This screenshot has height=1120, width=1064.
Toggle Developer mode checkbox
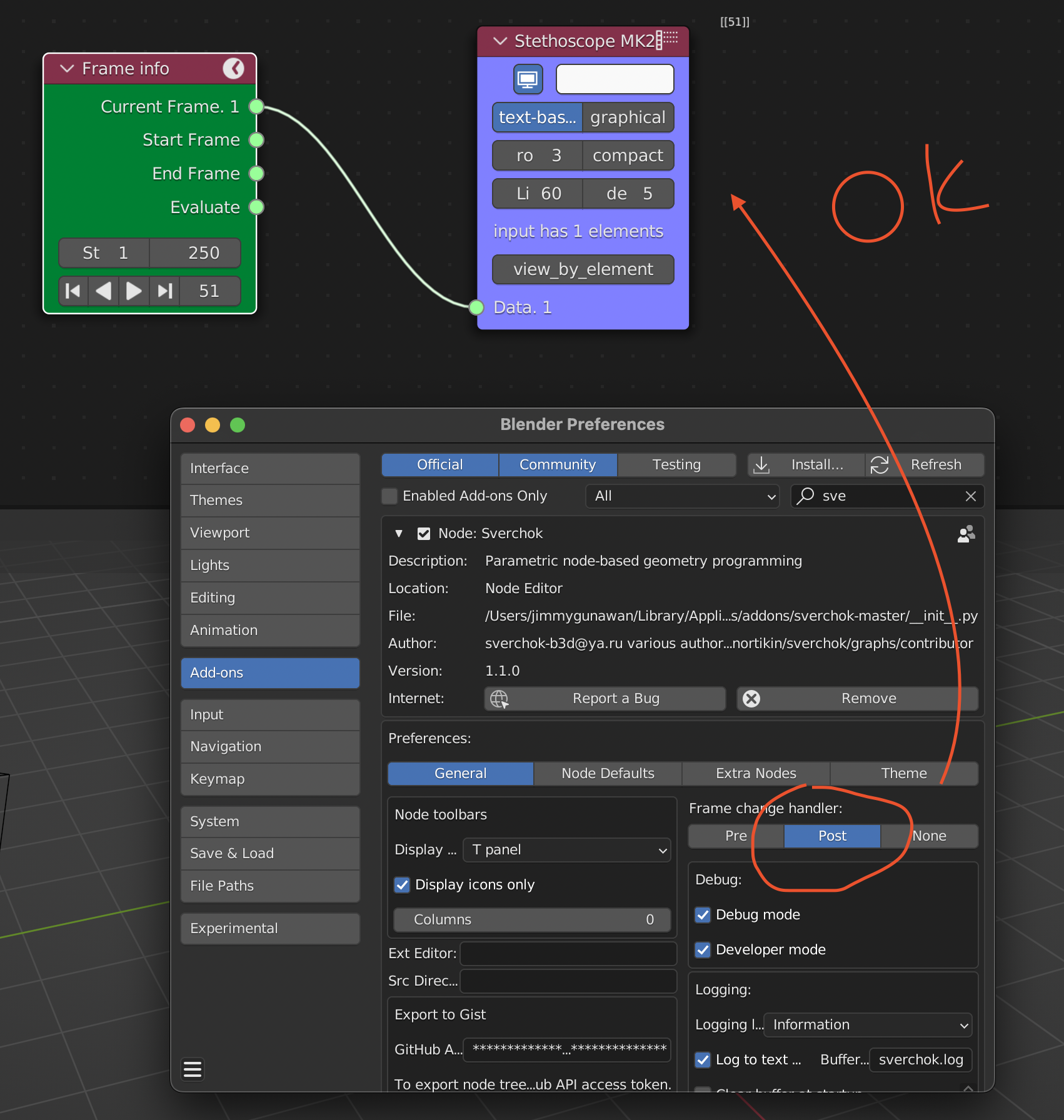tap(703, 950)
